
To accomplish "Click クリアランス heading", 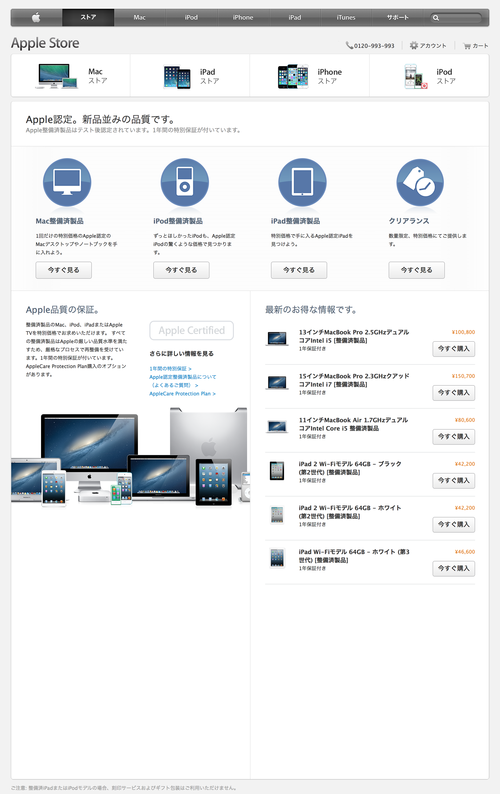I will [x=409, y=221].
